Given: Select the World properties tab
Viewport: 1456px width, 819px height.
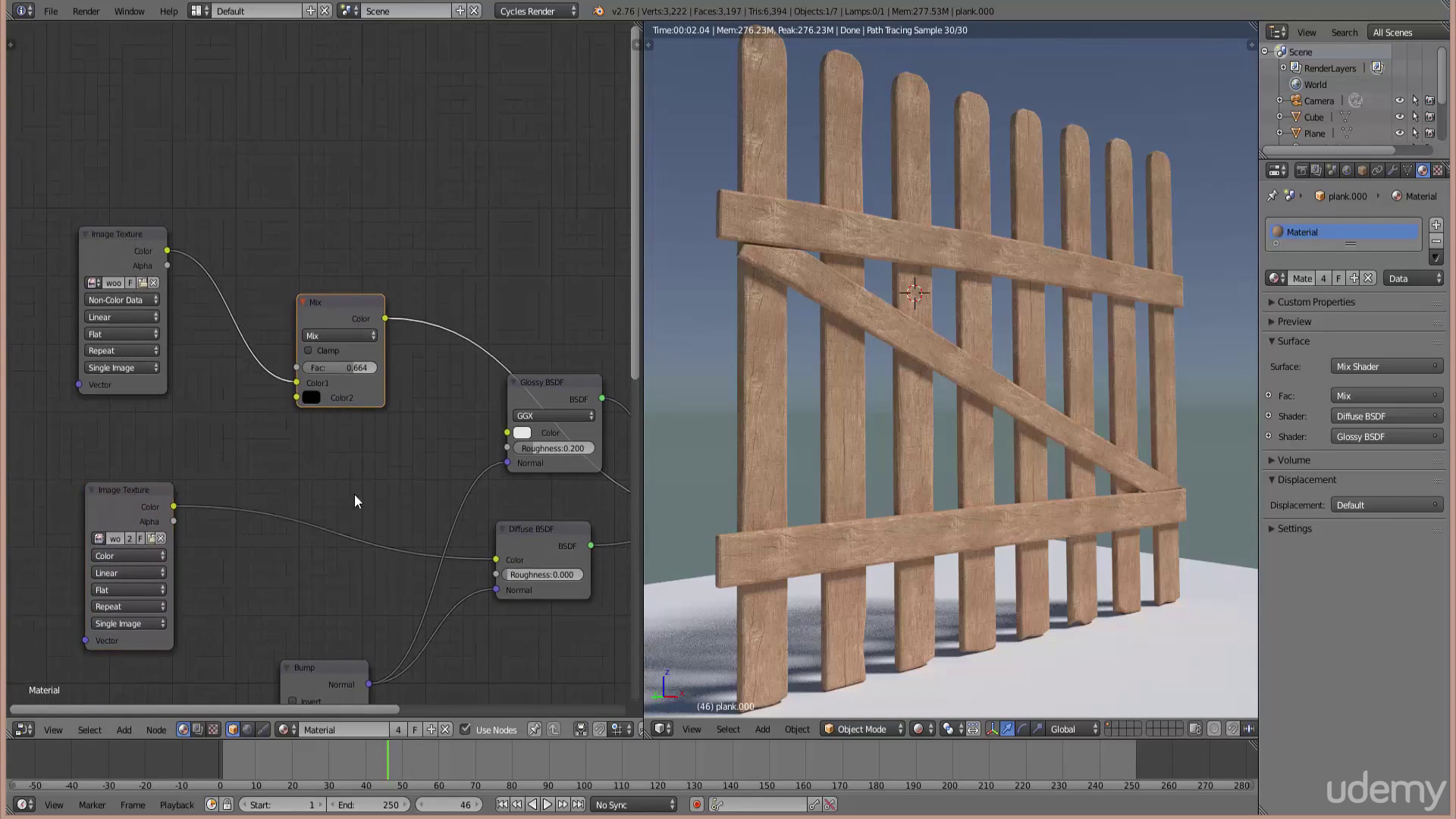Looking at the screenshot, I should tap(1347, 170).
